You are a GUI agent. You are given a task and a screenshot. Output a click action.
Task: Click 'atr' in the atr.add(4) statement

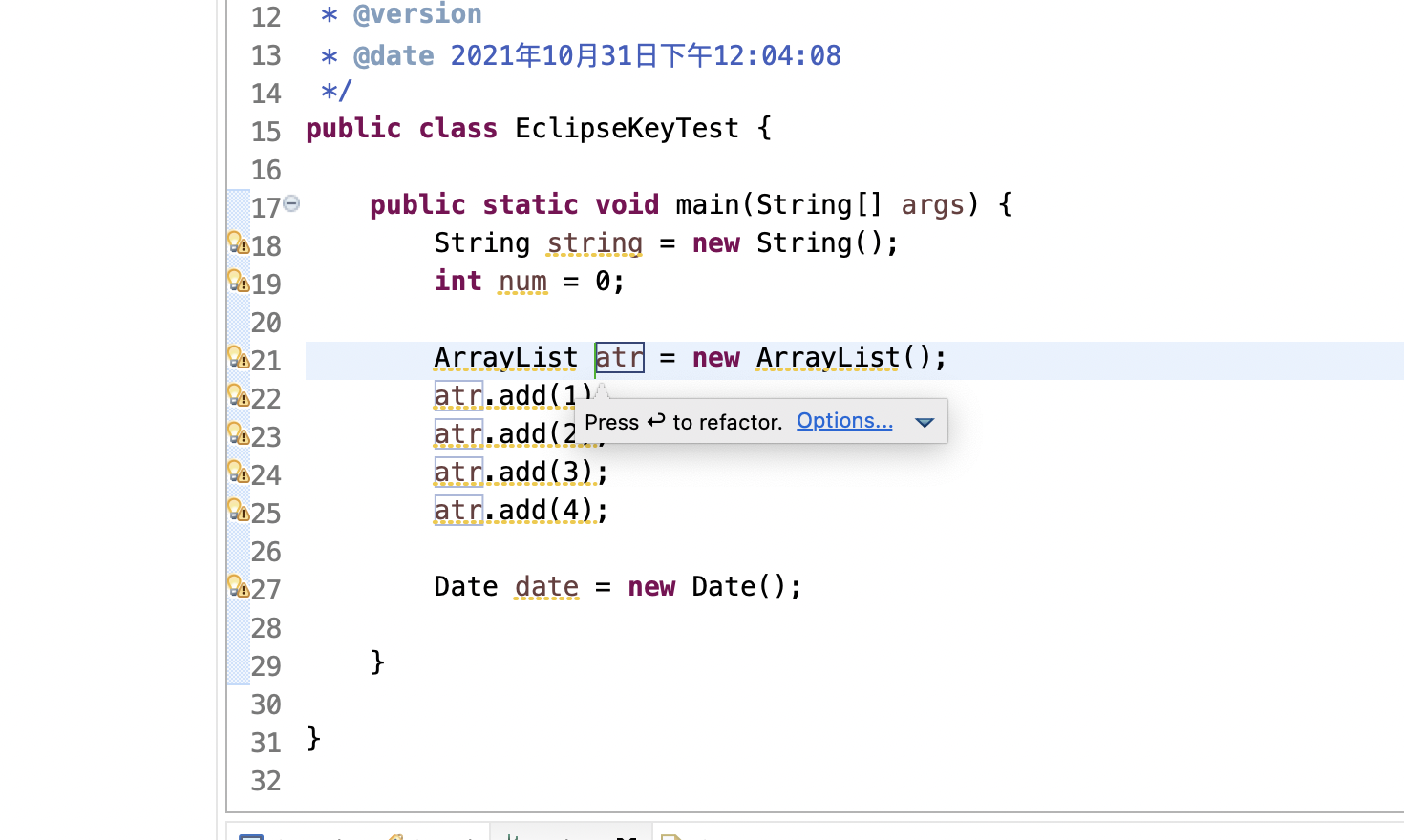458,511
